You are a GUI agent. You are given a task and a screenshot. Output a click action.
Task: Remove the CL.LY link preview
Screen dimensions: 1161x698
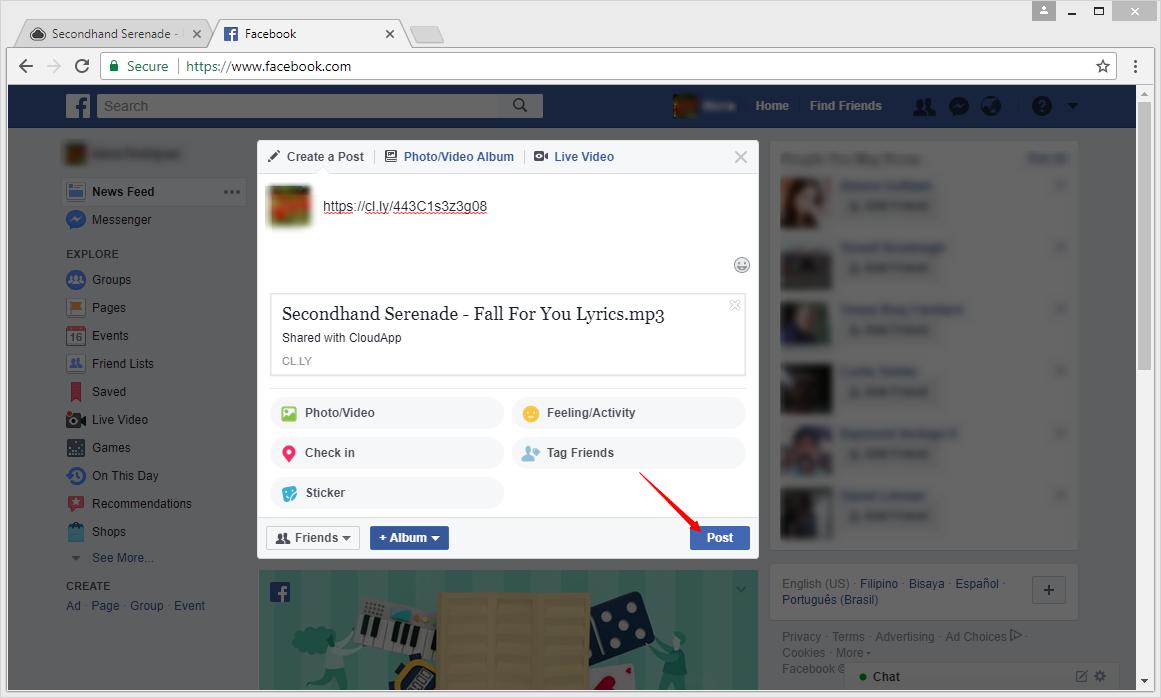pos(735,305)
